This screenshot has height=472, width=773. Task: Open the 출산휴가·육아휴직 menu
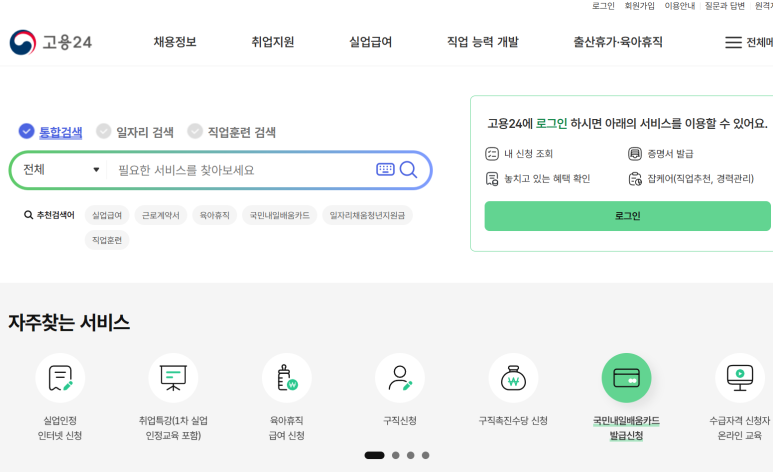pyautogui.click(x=618, y=42)
